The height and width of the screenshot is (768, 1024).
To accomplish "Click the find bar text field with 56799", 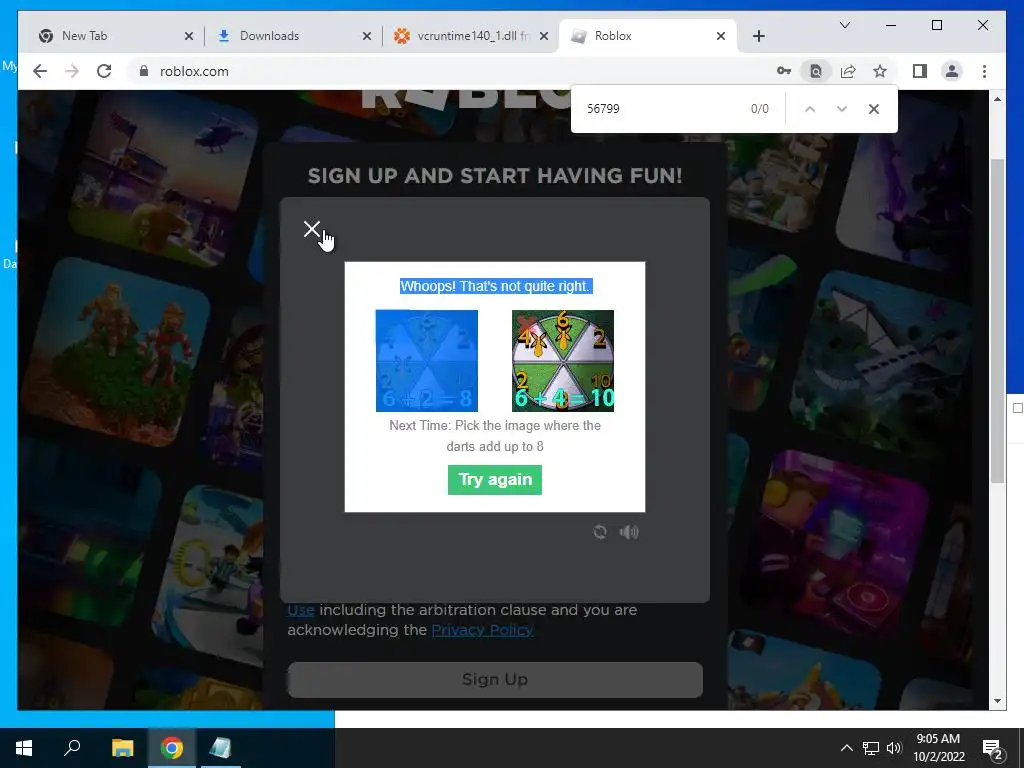I will (660, 109).
